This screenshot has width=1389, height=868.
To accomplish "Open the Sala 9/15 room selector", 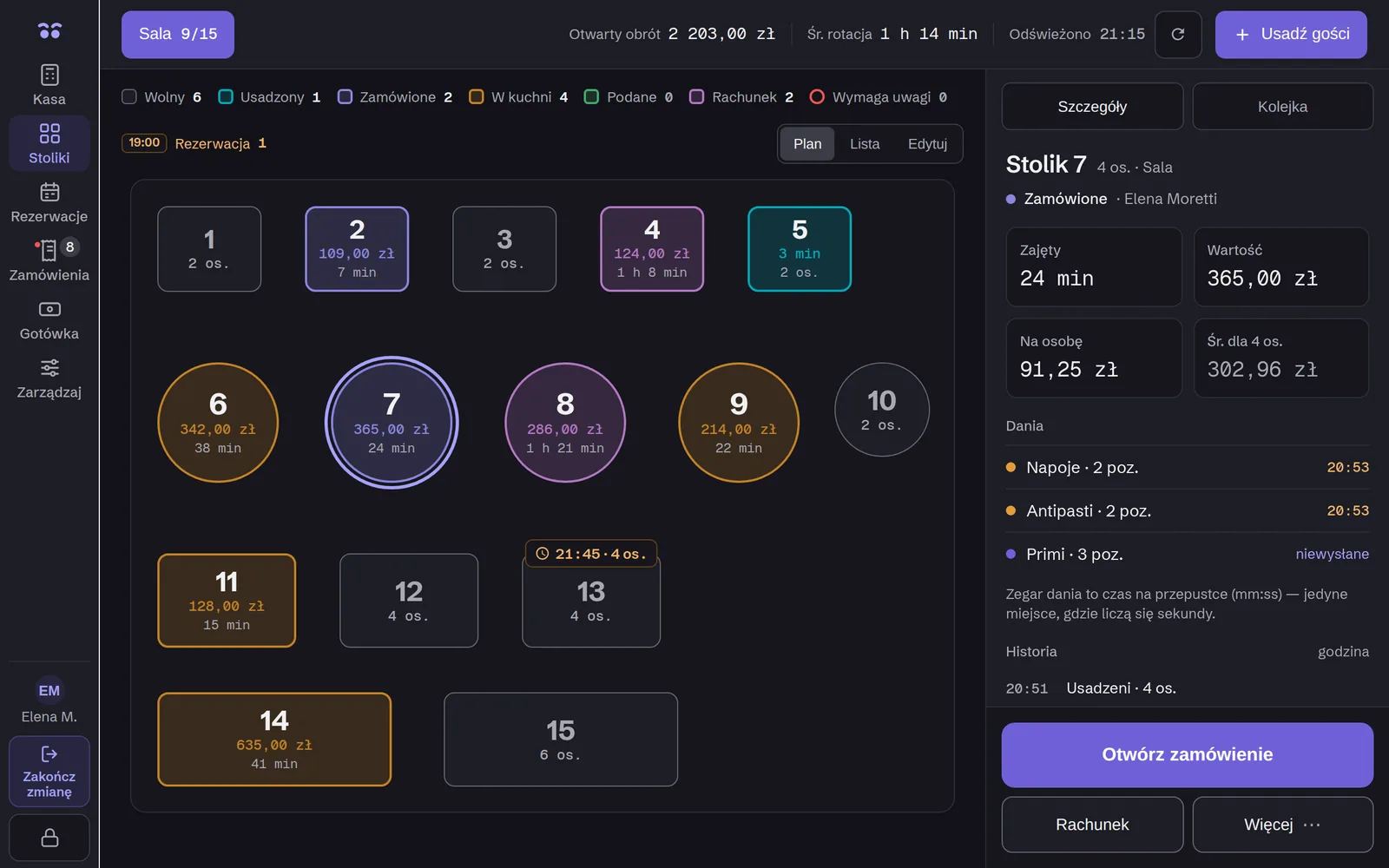I will click(x=178, y=35).
